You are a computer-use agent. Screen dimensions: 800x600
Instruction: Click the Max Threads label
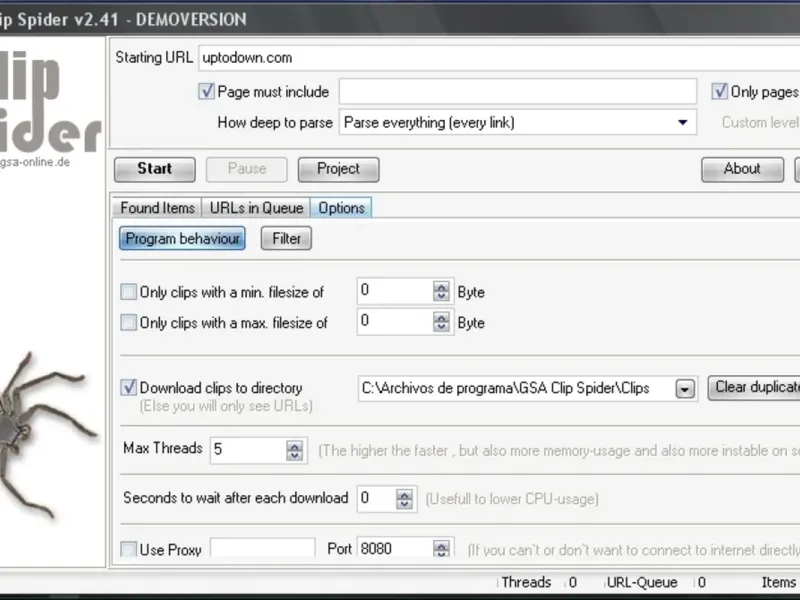click(x=163, y=448)
